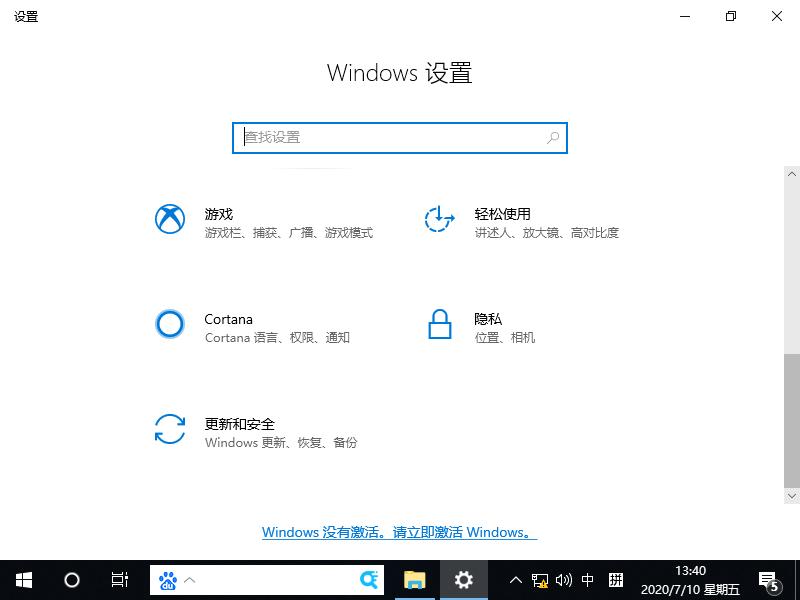Expand hidden tray icons with the up arrow

(x=515, y=580)
